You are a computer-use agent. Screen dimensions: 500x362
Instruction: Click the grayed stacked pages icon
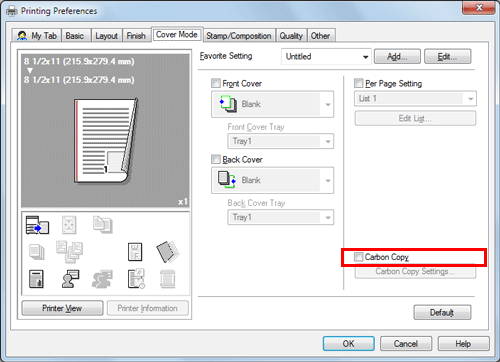[36, 252]
